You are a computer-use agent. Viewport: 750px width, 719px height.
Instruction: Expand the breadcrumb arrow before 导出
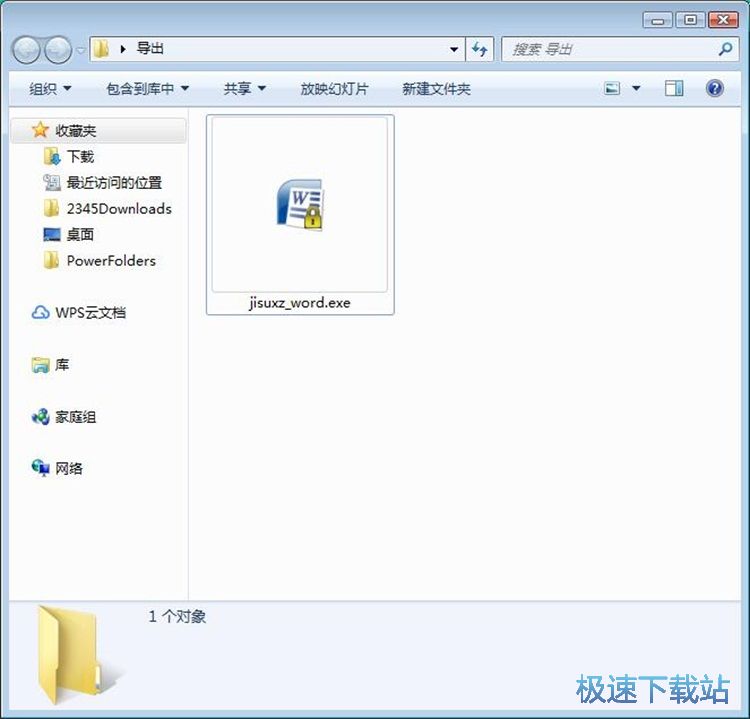coord(123,49)
